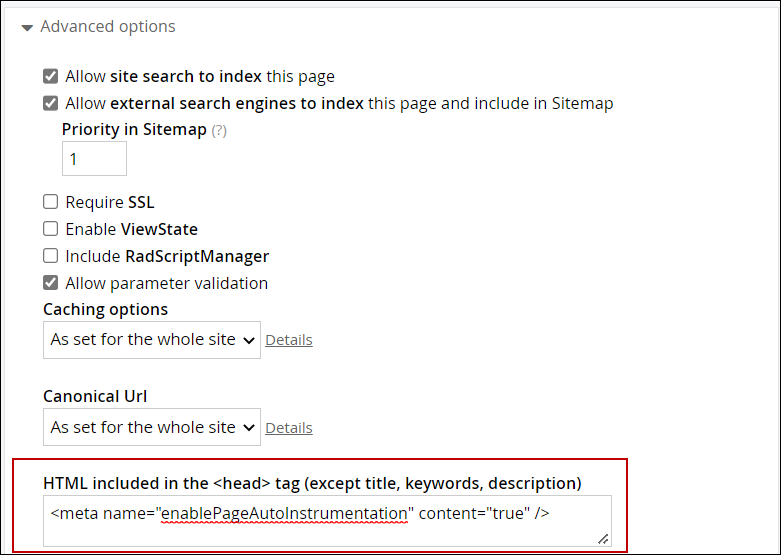781x555 pixels.
Task: Click the Enable ViewState label text
Action: point(132,229)
